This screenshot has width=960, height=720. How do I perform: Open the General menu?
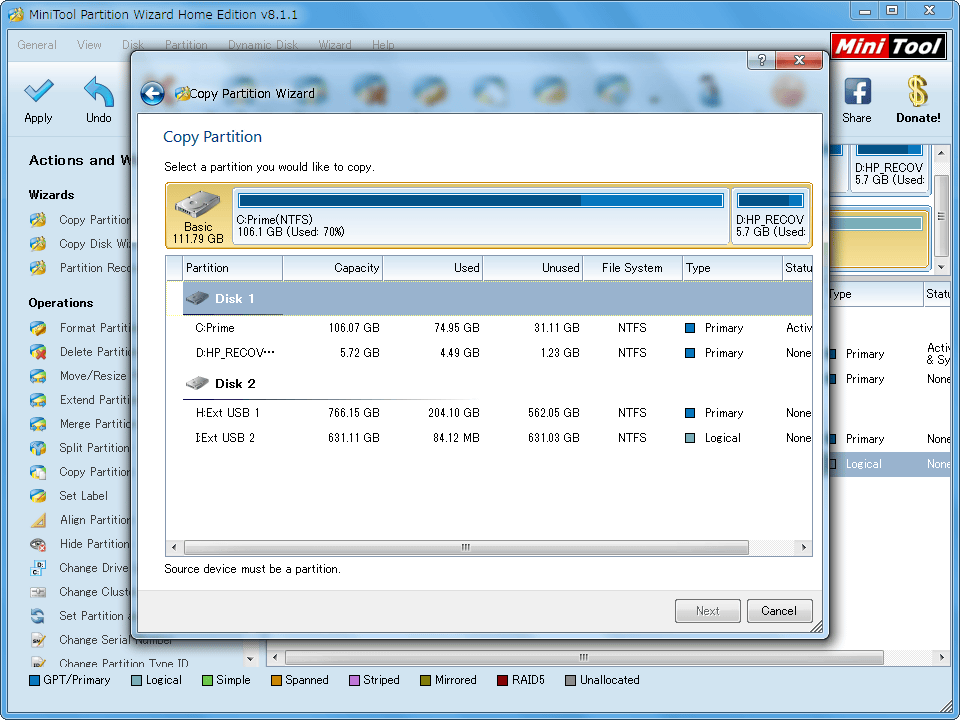37,45
